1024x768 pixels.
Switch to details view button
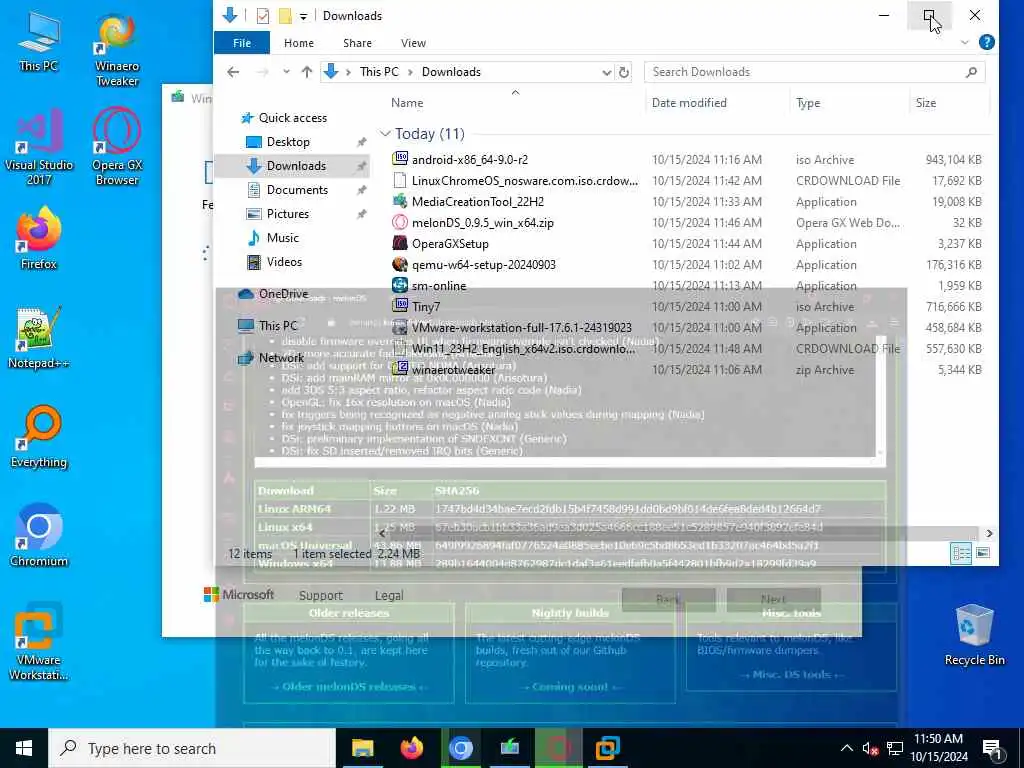pyautogui.click(x=961, y=553)
